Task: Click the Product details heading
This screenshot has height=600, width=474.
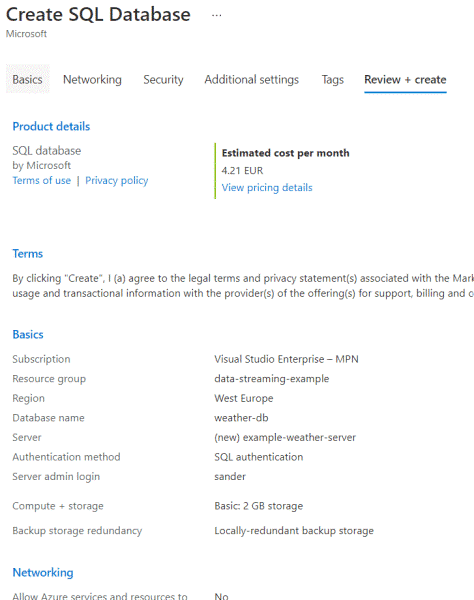Action: tap(51, 126)
